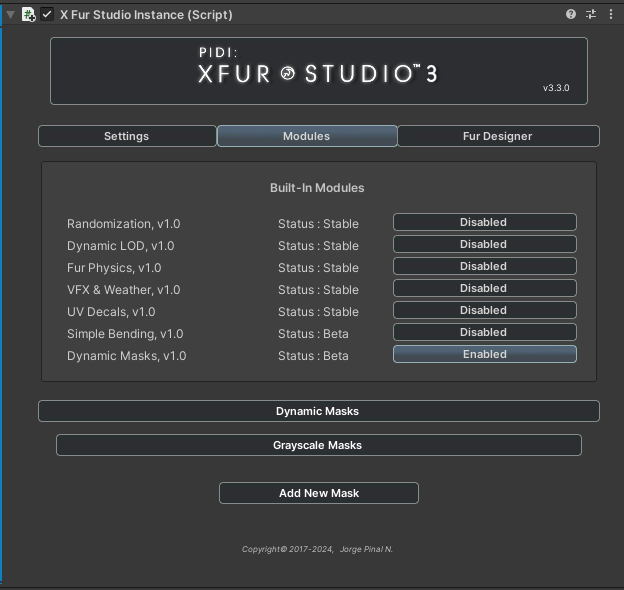Enable the Dynamic LOD module

(x=484, y=244)
